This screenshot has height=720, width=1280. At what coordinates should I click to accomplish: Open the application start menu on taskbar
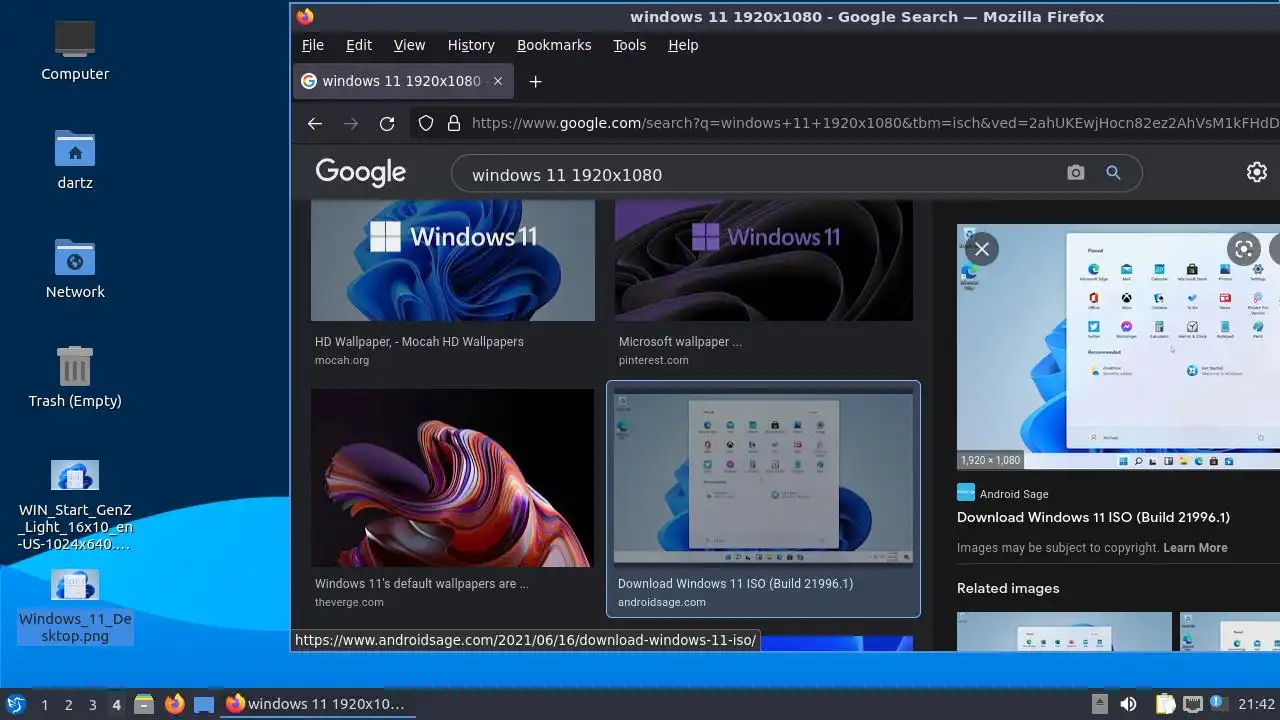[x=15, y=704]
